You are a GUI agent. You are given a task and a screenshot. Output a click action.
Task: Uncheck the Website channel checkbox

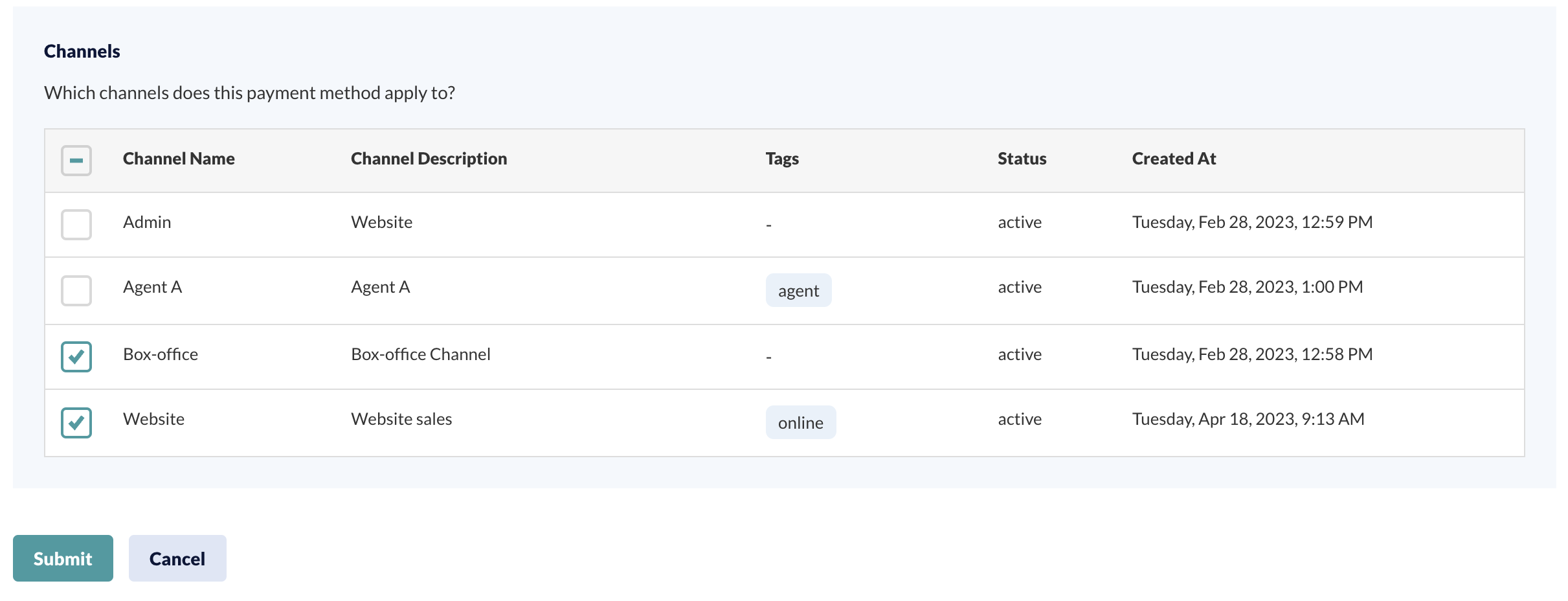pyautogui.click(x=76, y=423)
